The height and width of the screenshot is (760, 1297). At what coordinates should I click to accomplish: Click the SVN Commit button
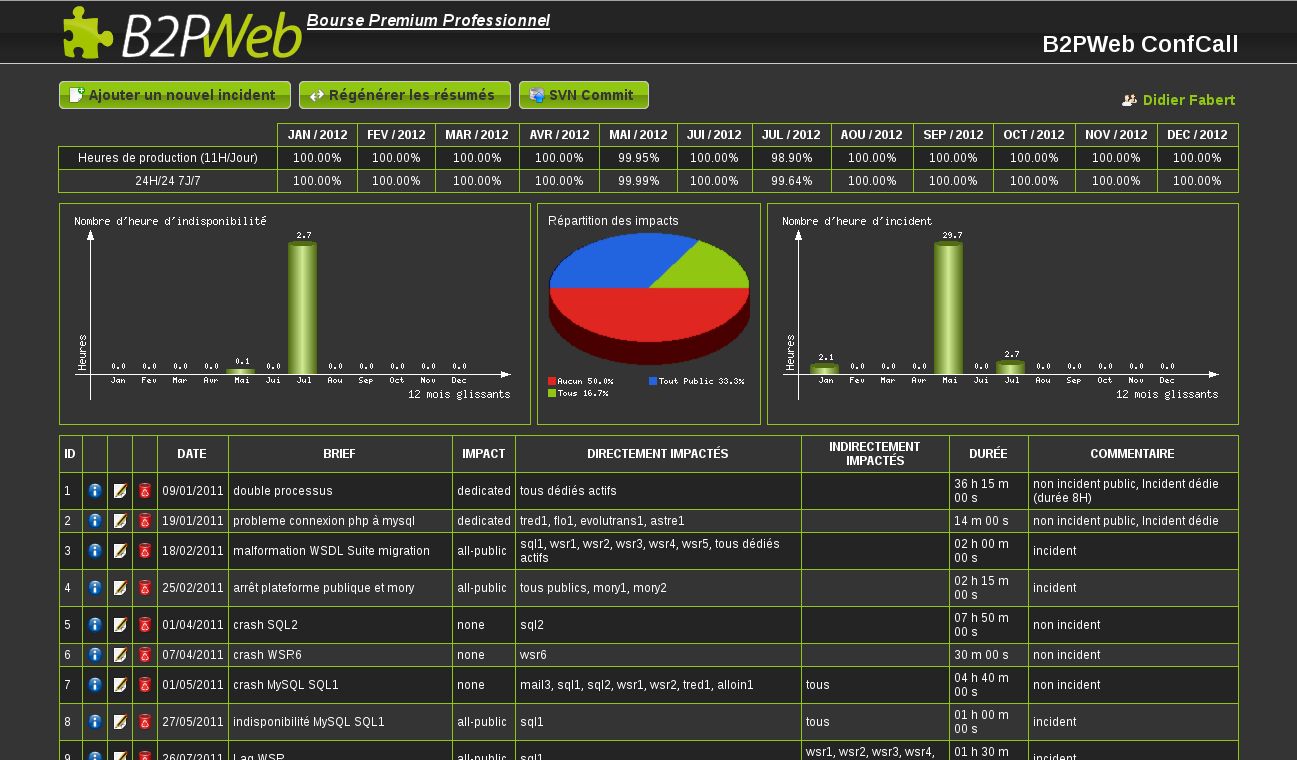(x=584, y=95)
